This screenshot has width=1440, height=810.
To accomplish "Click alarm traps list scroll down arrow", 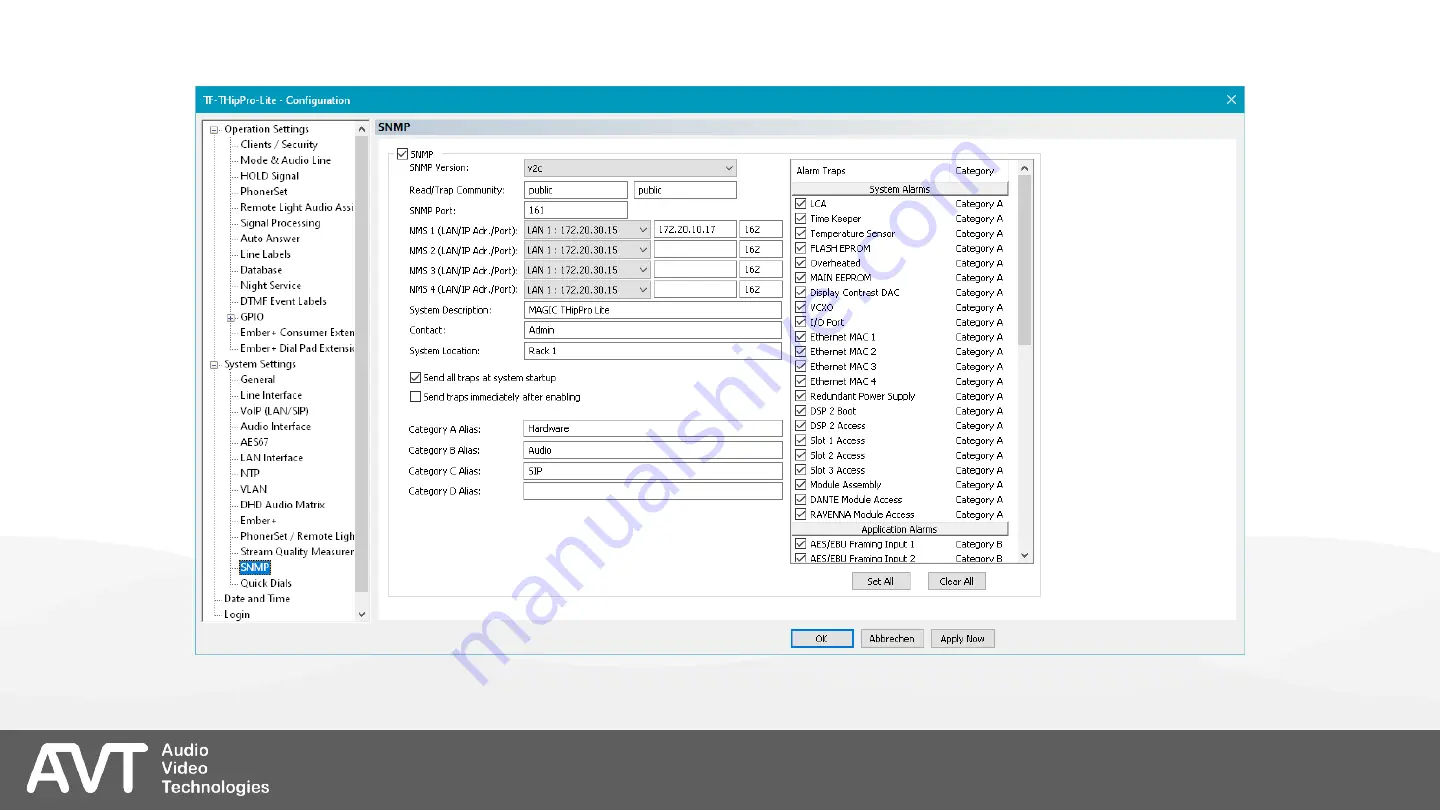I will coord(1025,556).
